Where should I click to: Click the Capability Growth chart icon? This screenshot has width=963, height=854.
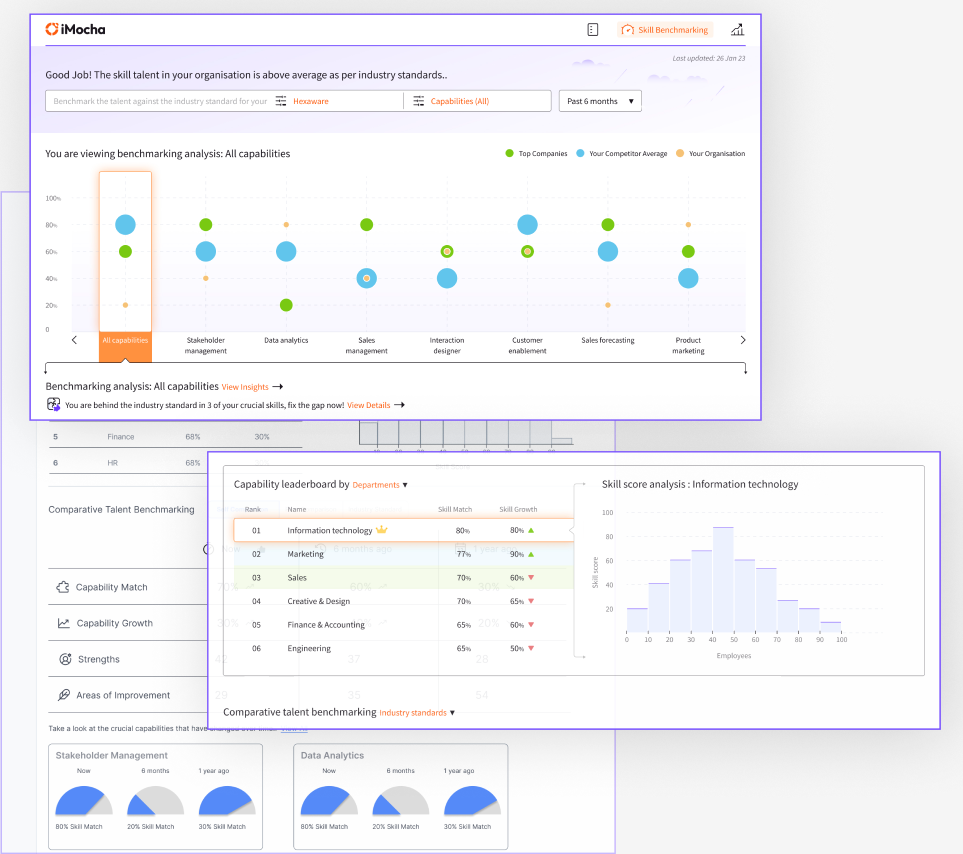coord(63,623)
